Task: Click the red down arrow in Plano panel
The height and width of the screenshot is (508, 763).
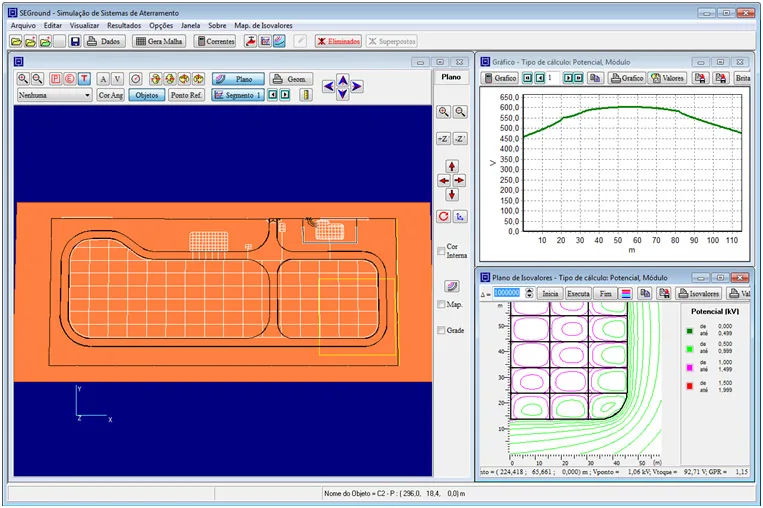Action: [452, 195]
